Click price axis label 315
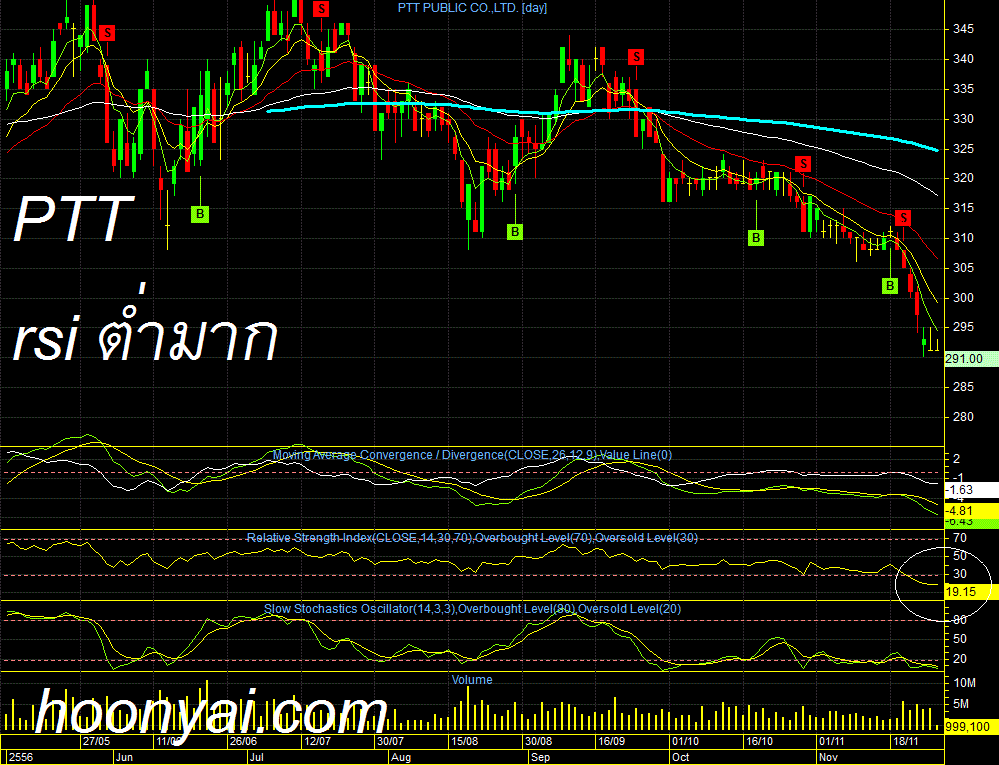Screen dimensions: 999x765 click(963, 208)
